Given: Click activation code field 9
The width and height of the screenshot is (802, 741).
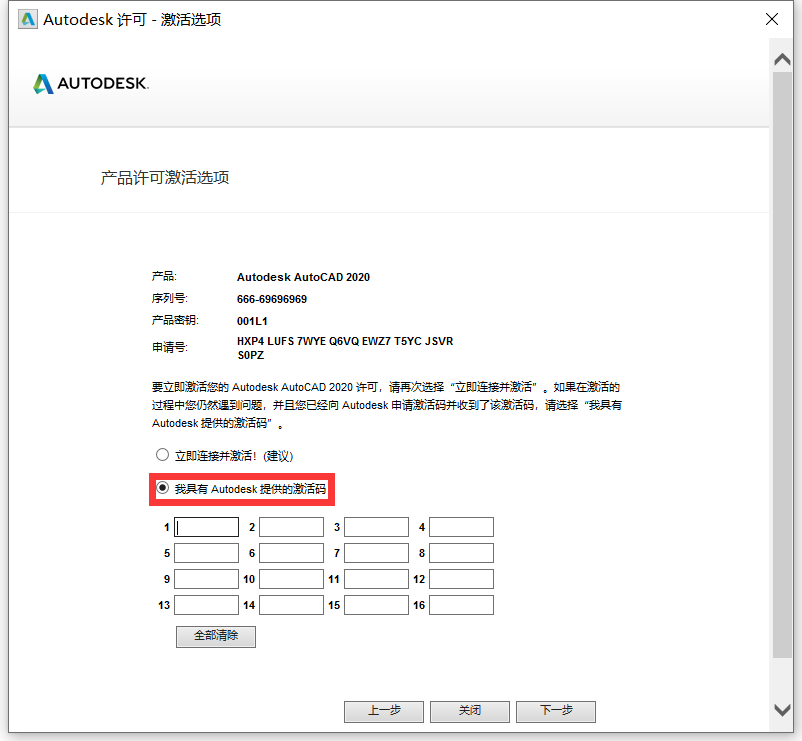Looking at the screenshot, I should click(x=206, y=579).
